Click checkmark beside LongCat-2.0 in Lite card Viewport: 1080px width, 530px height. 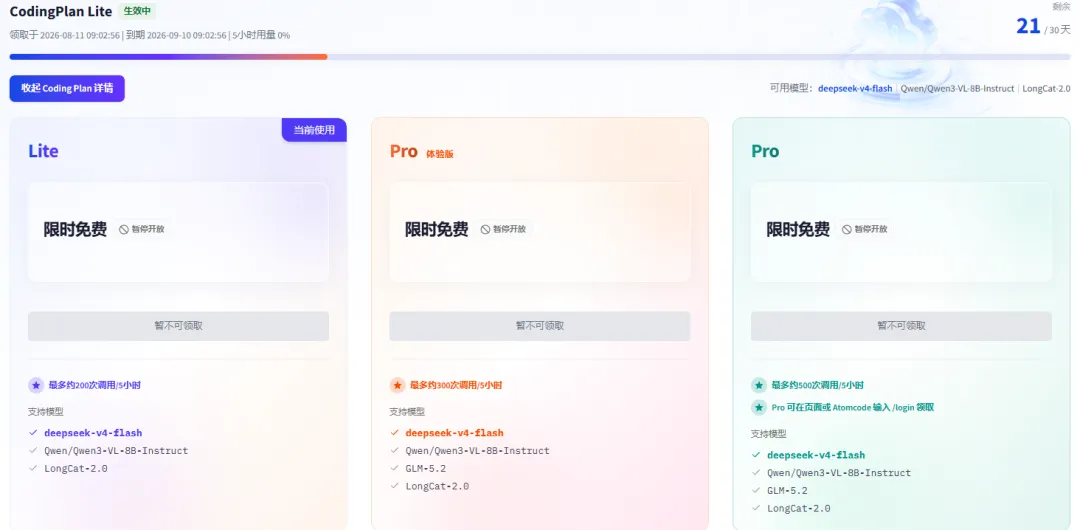[33, 469]
